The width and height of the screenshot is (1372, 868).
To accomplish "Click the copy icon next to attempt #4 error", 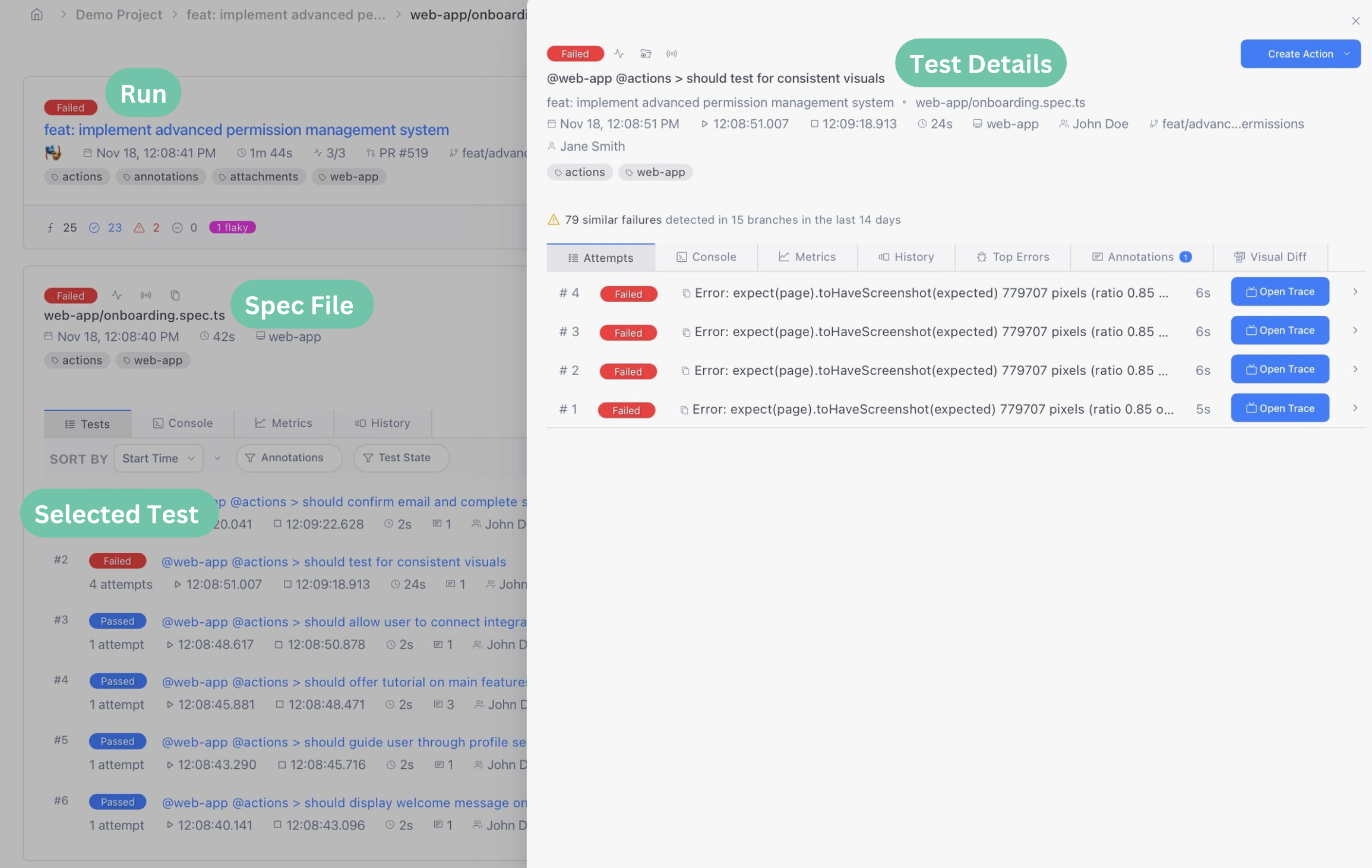I will click(686, 293).
